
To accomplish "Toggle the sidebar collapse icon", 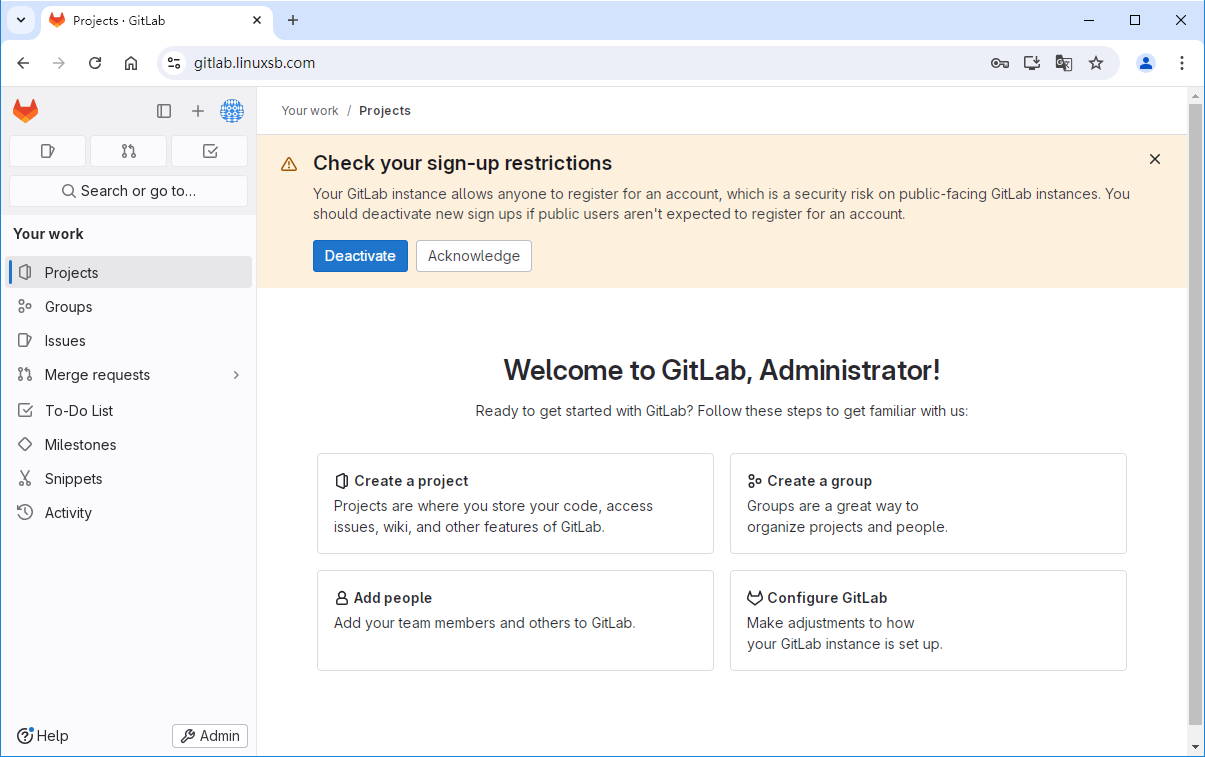I will pyautogui.click(x=164, y=111).
